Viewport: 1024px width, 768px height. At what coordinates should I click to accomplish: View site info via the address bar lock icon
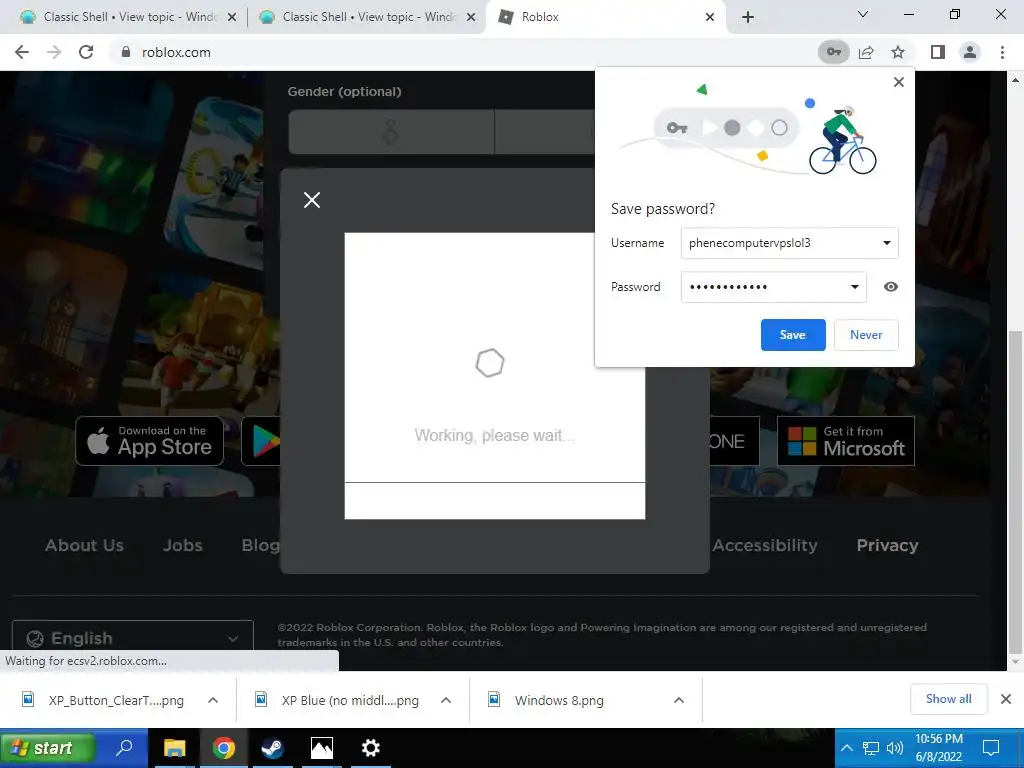(x=126, y=52)
